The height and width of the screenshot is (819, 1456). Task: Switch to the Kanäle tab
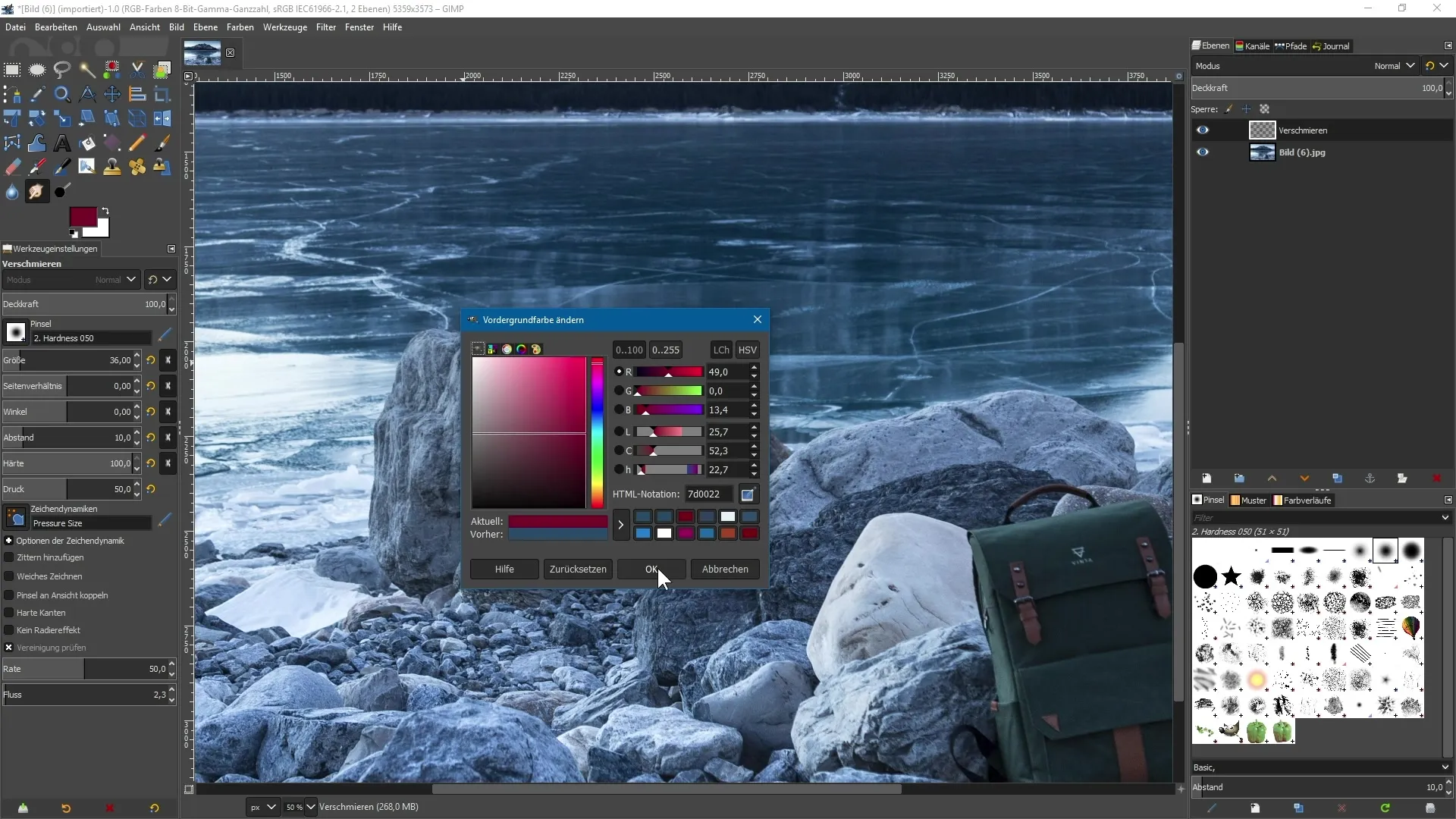[1252, 46]
